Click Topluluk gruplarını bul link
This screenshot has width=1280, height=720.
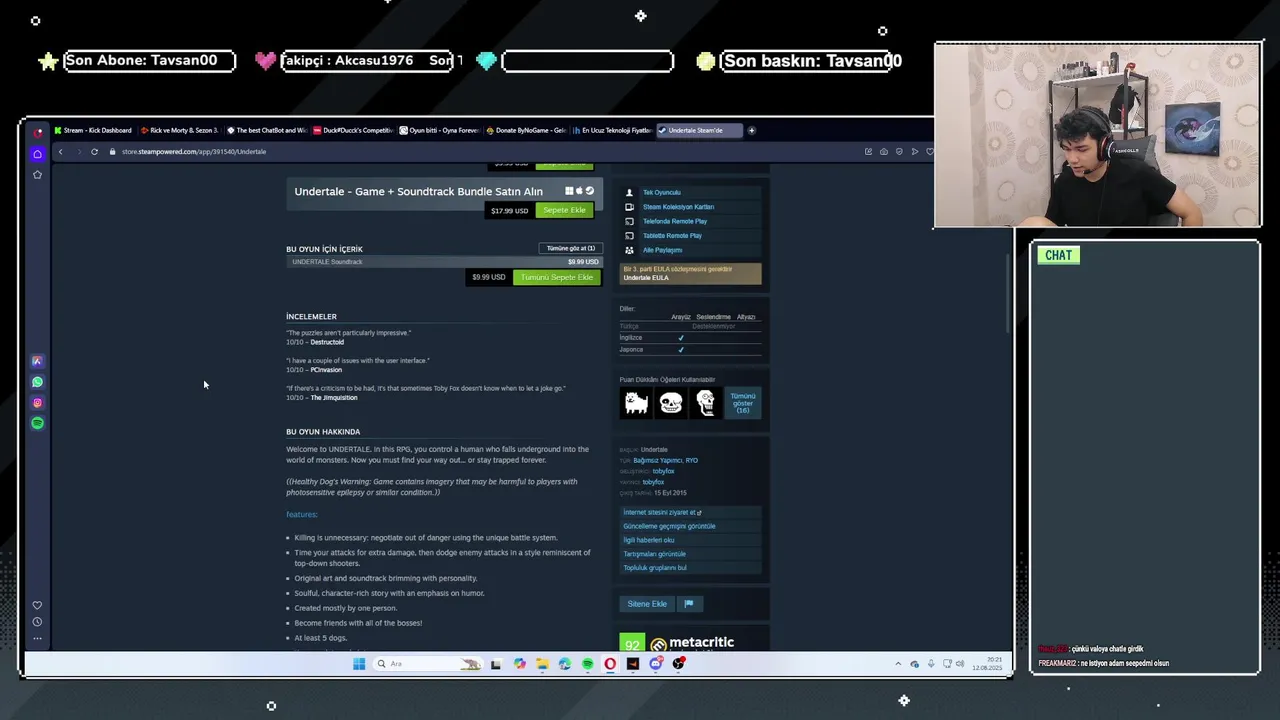(x=655, y=568)
